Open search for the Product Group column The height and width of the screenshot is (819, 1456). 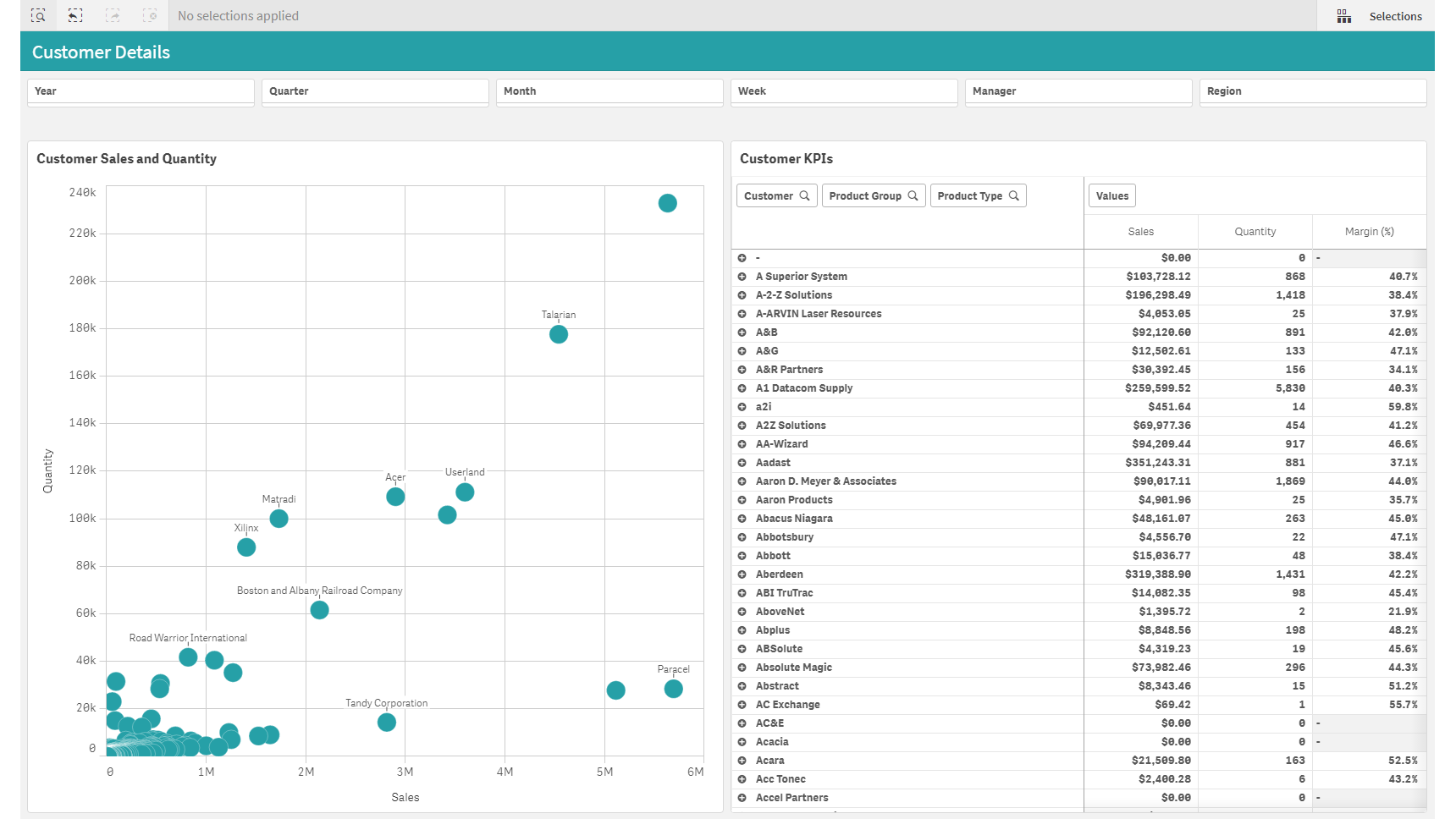click(x=913, y=195)
